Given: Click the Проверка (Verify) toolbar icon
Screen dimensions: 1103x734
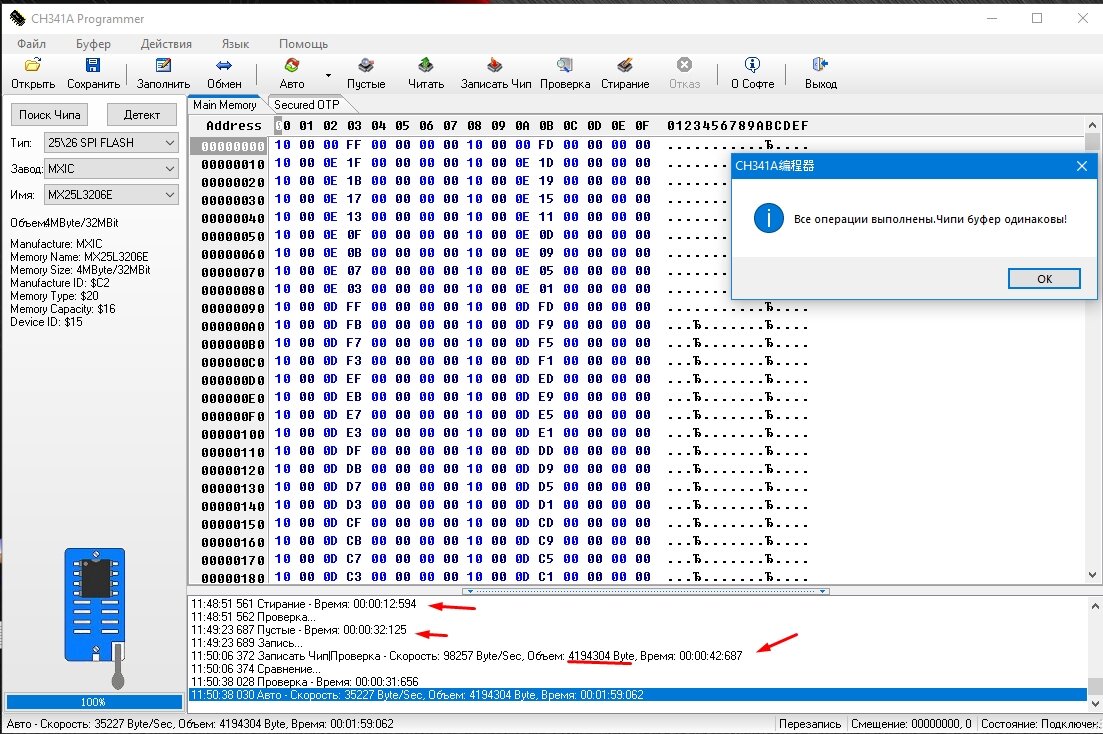Looking at the screenshot, I should pos(565,66).
